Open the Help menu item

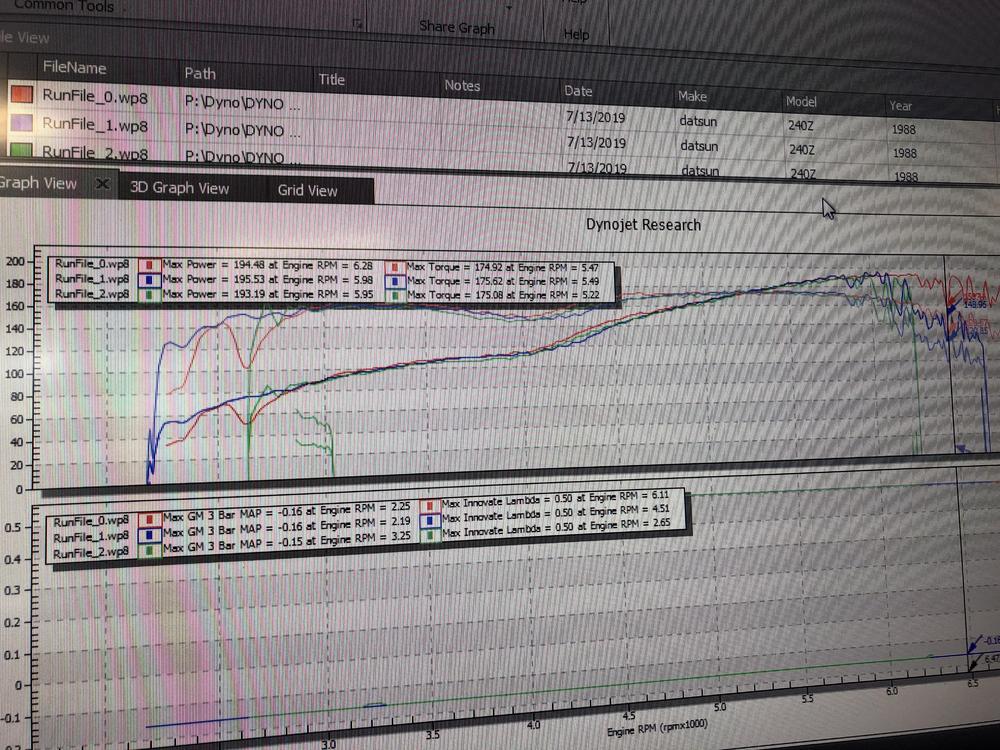pyautogui.click(x=576, y=34)
